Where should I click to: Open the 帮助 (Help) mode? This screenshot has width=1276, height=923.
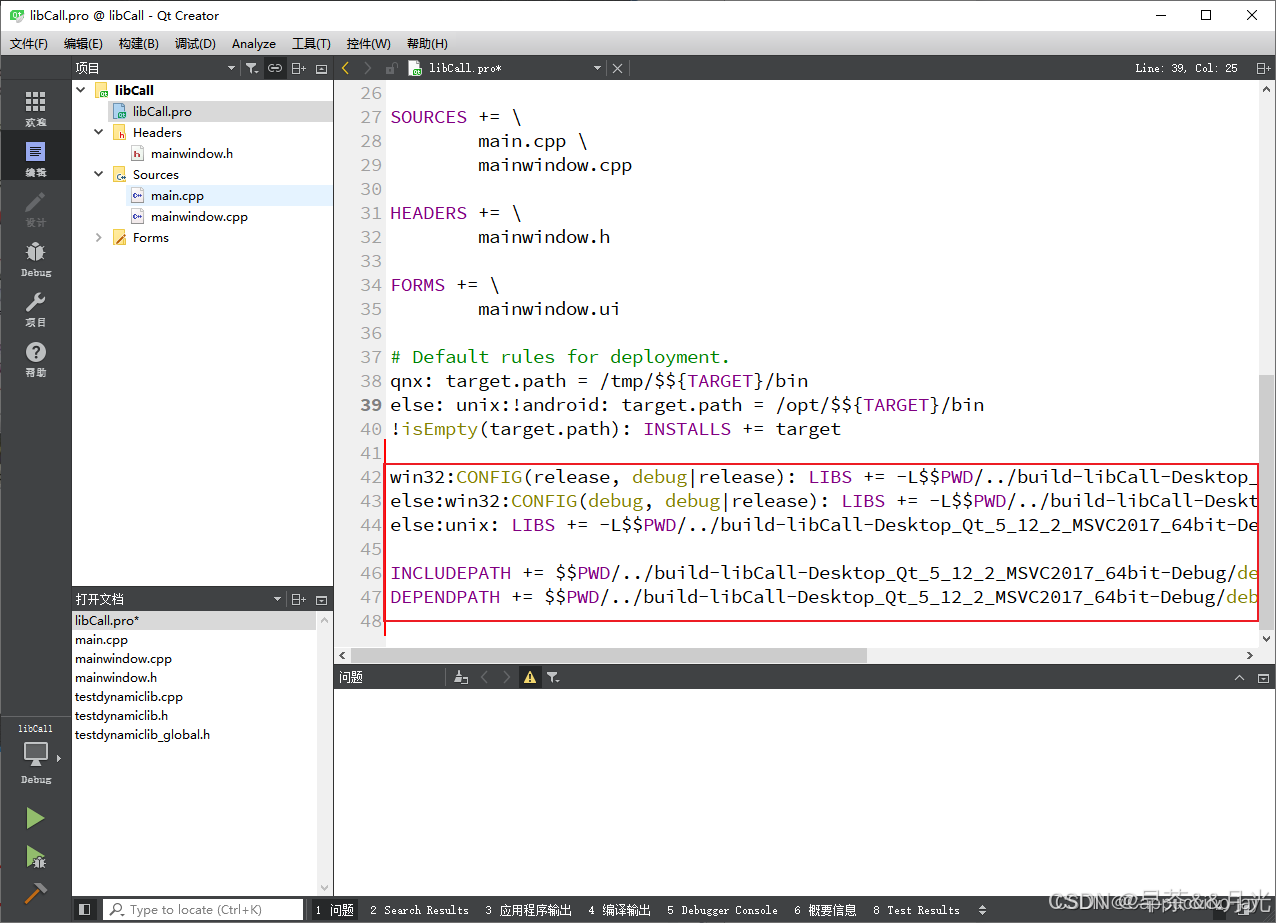pos(35,358)
